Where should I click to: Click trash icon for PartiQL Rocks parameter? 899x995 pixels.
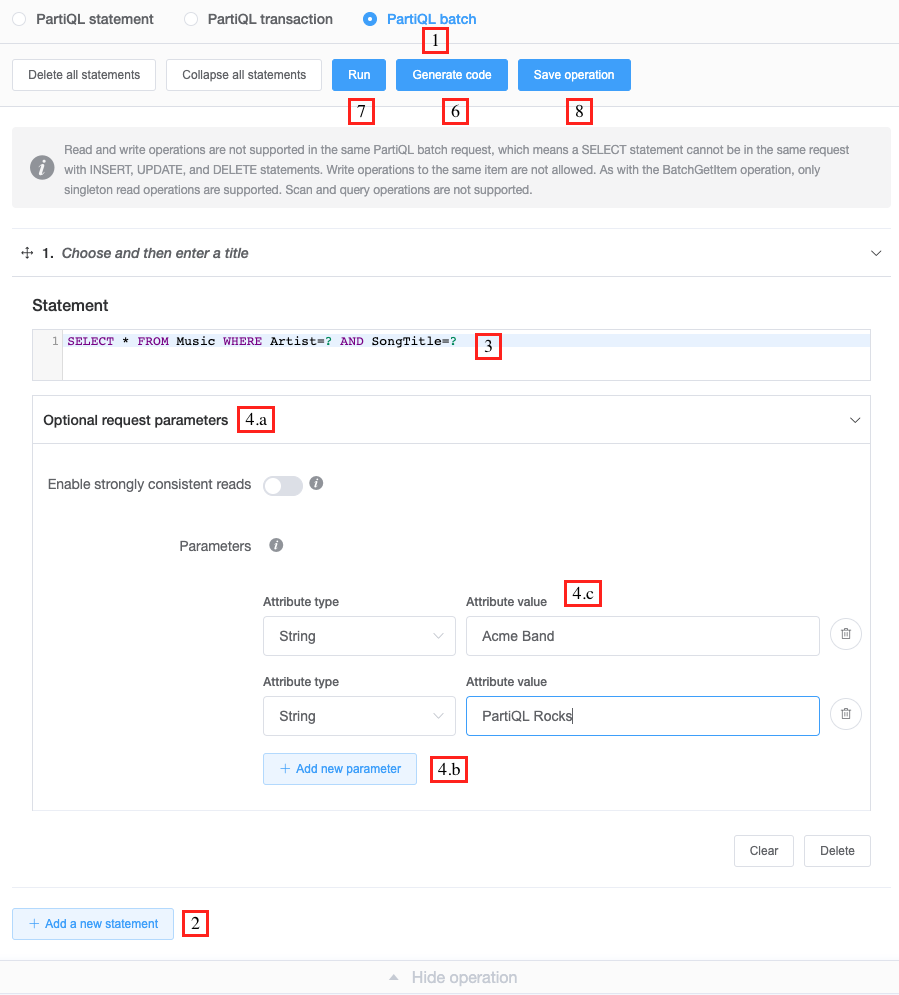[846, 714]
